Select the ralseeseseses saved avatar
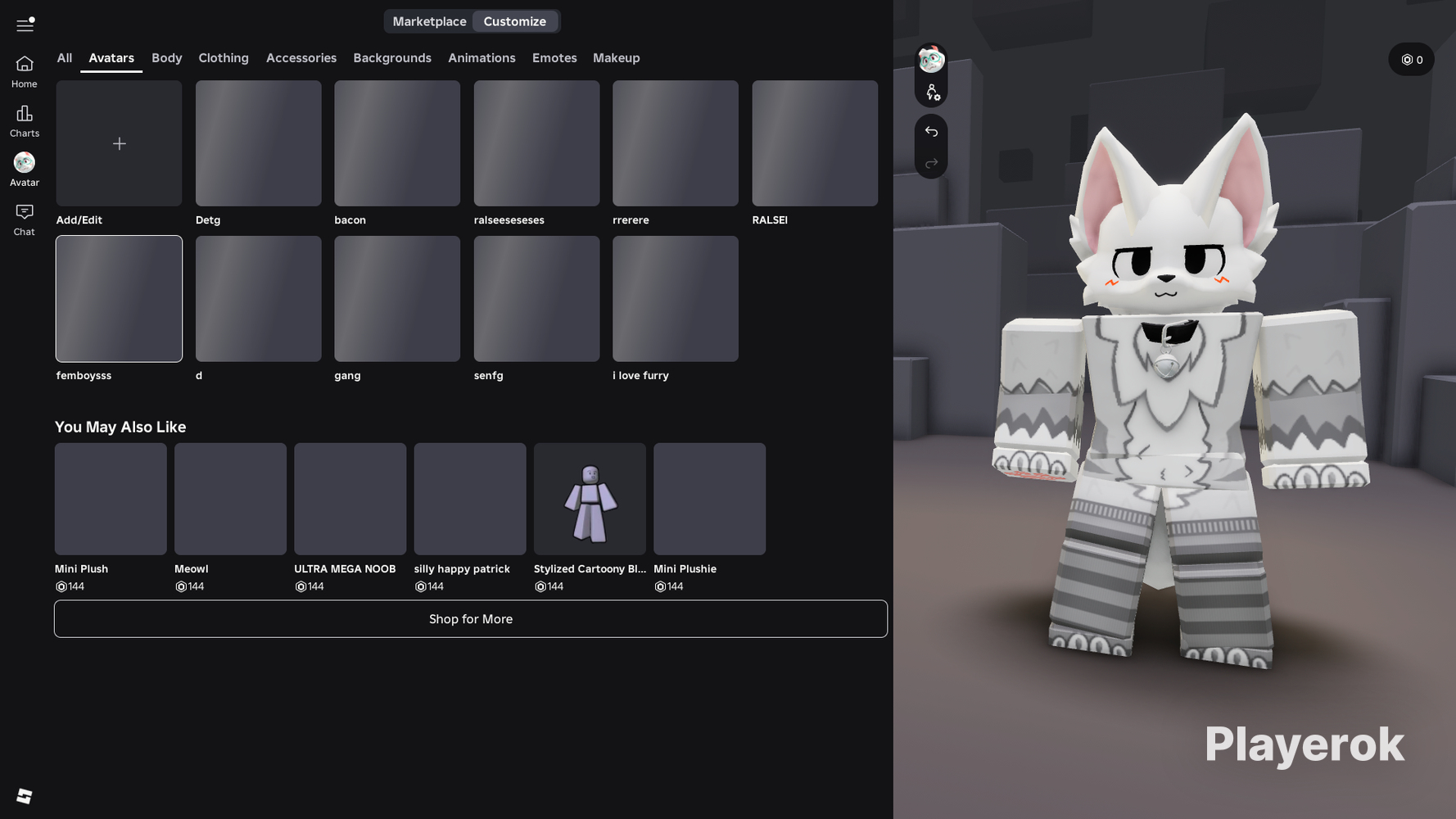The width and height of the screenshot is (1456, 819). coord(536,143)
